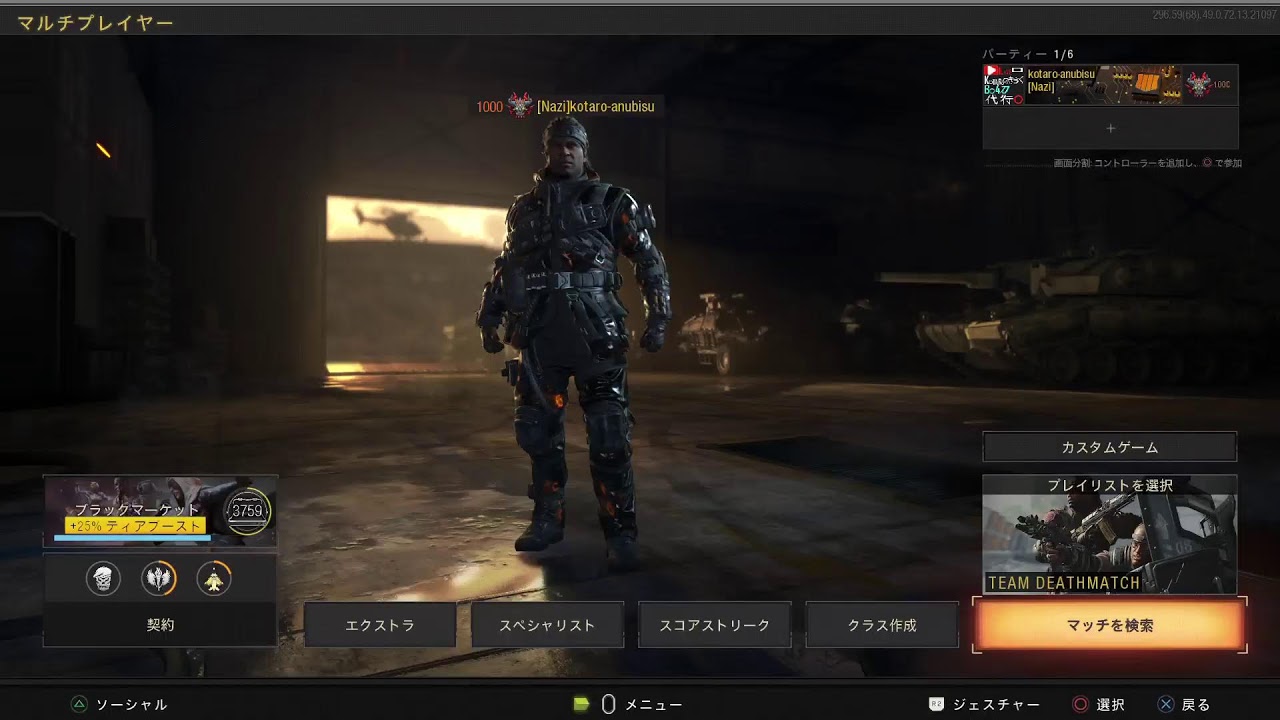Viewport: 1280px width, 720px height.
Task: Open the クラス作成 menu
Action: pyautogui.click(x=881, y=625)
